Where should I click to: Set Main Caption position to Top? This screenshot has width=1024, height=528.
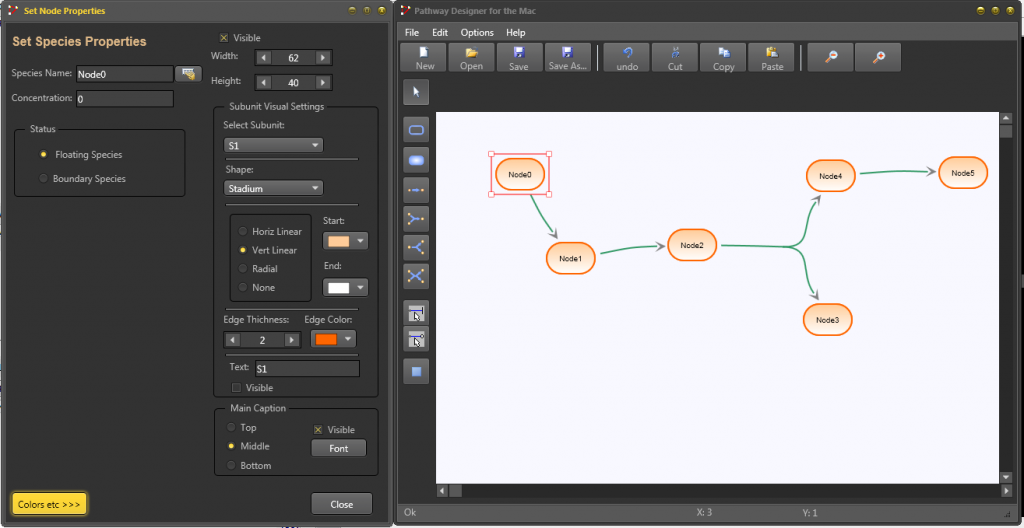[x=231, y=427]
